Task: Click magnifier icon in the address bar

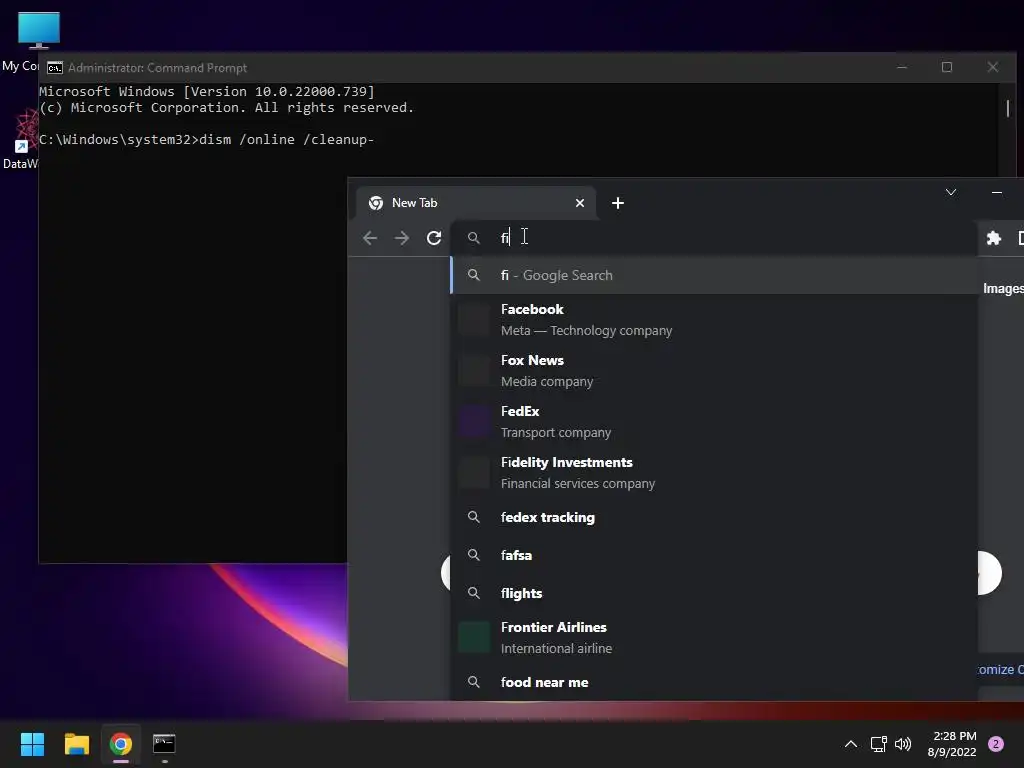Action: [473, 238]
